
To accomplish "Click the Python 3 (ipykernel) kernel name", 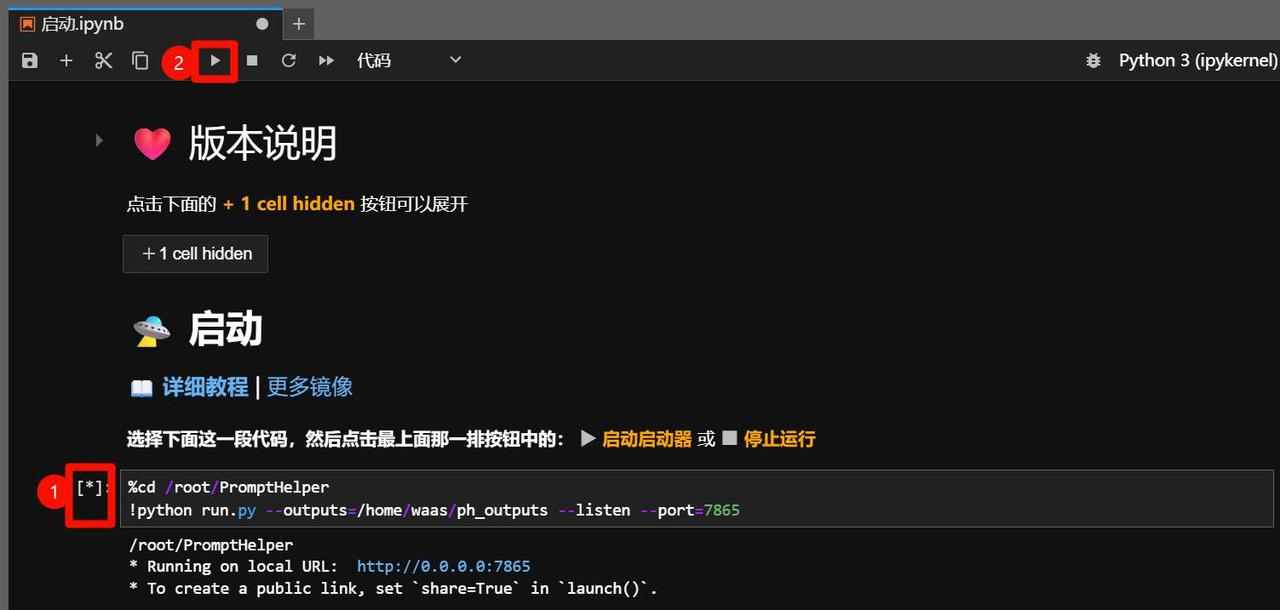I will [1197, 61].
